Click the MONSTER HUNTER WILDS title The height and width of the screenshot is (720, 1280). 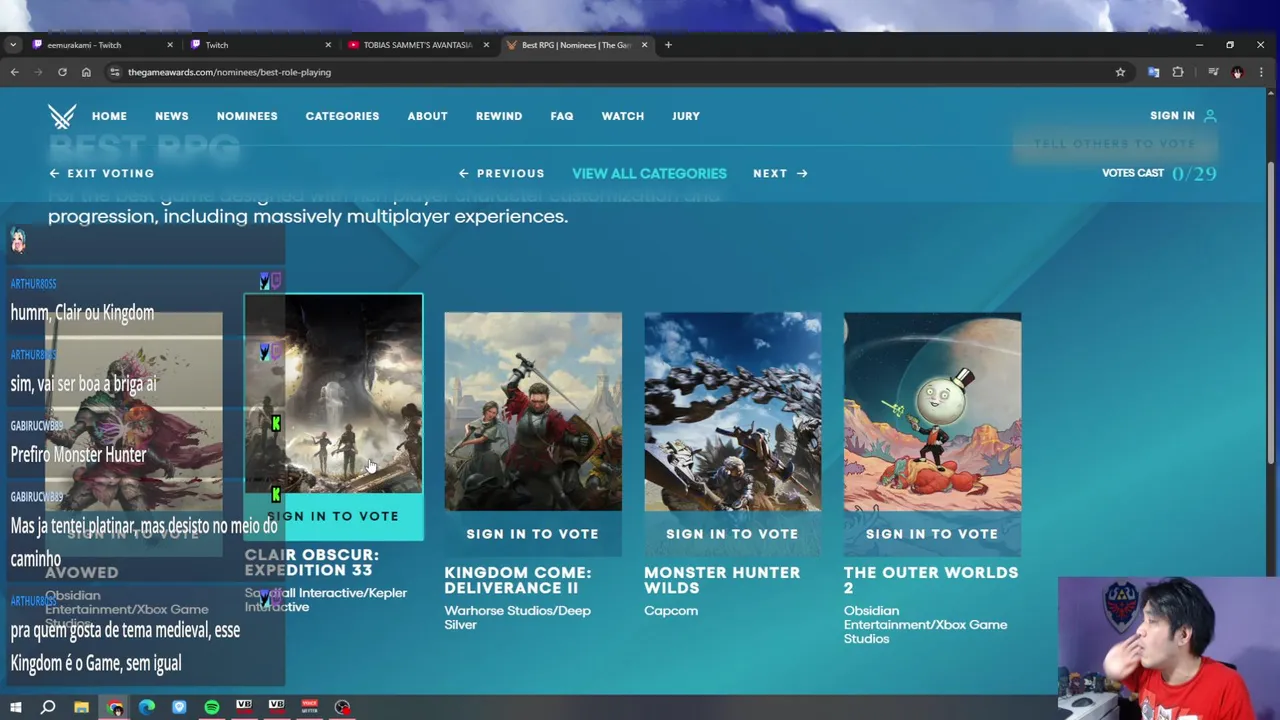(722, 580)
